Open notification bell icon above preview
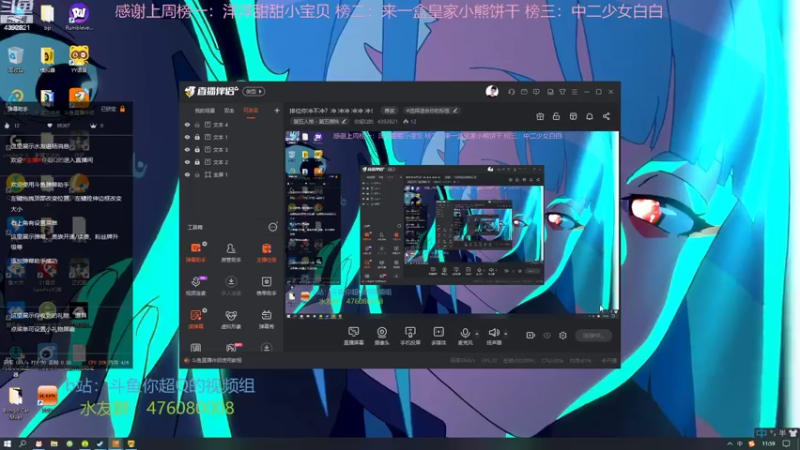 (x=589, y=116)
